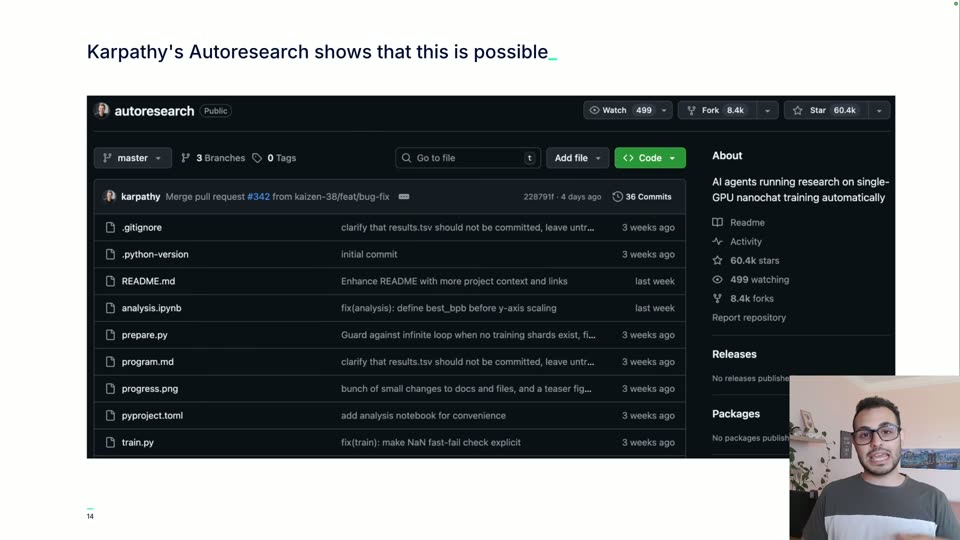This screenshot has width=960, height=540.
Task: View 36 Commits history
Action: [x=648, y=197]
